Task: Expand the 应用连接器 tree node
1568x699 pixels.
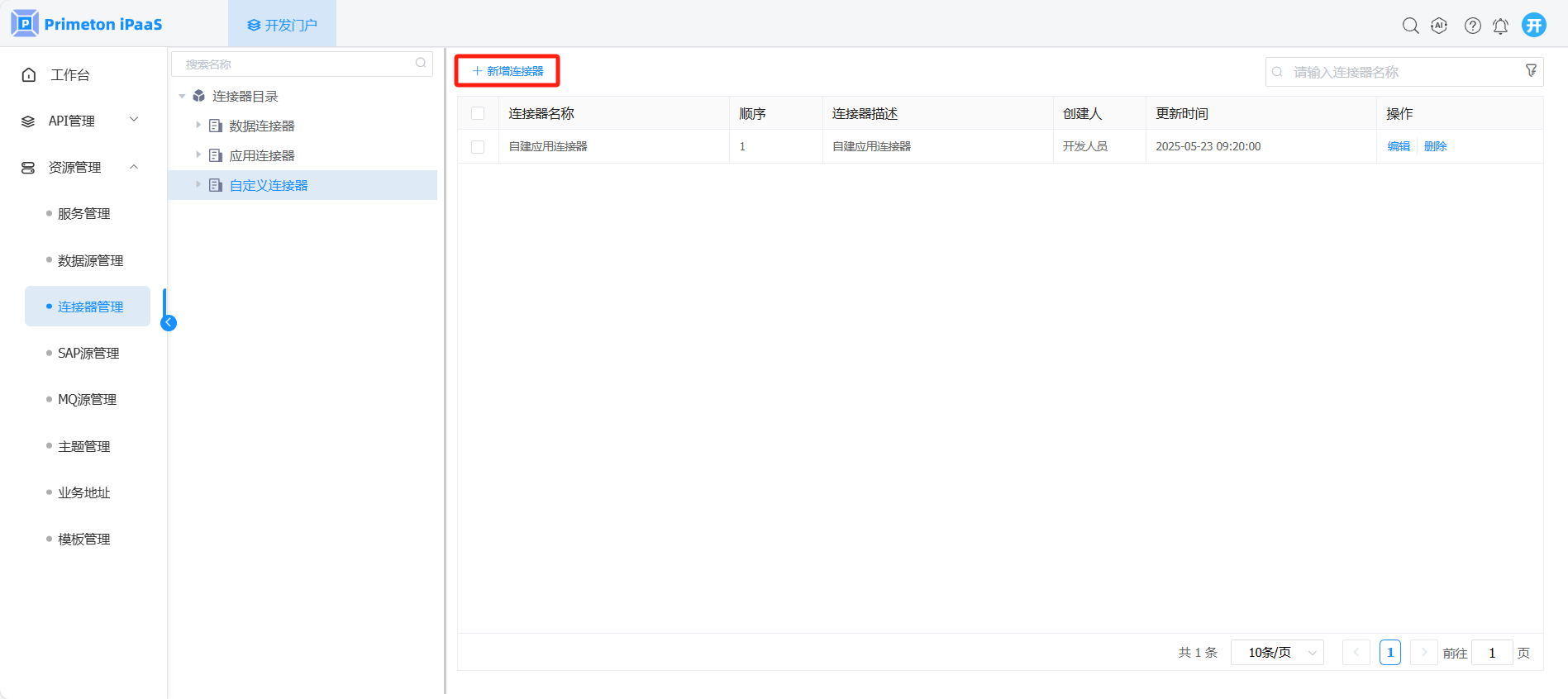Action: click(198, 155)
